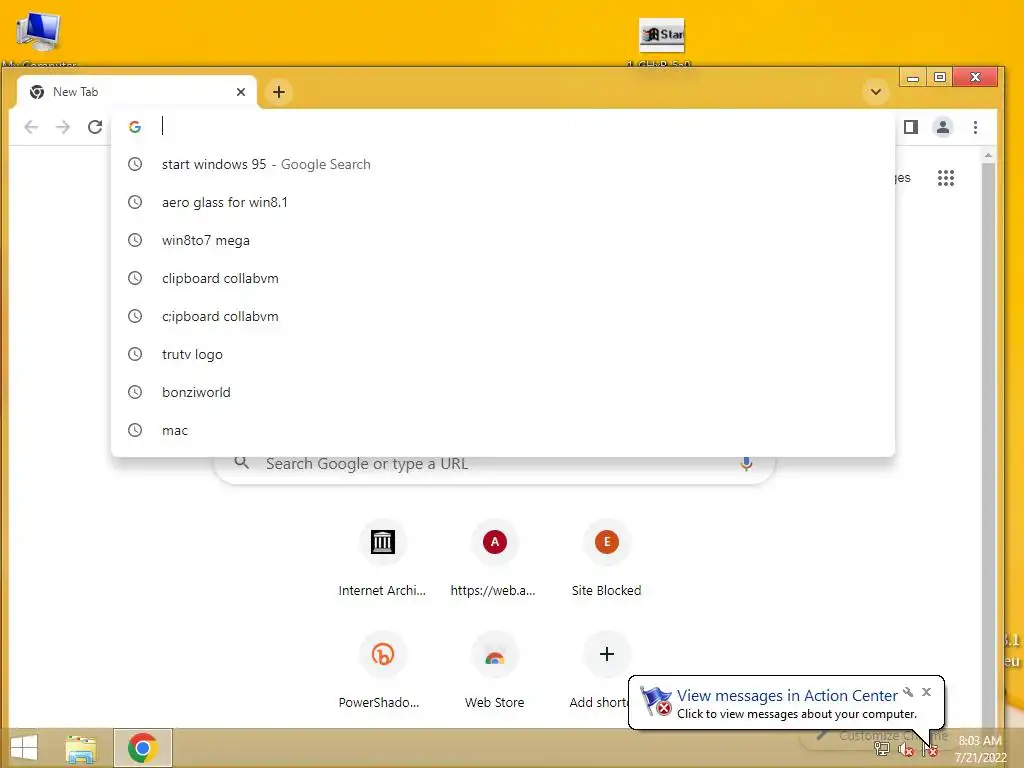
Task: Open File Explorer from taskbar
Action: [81, 748]
